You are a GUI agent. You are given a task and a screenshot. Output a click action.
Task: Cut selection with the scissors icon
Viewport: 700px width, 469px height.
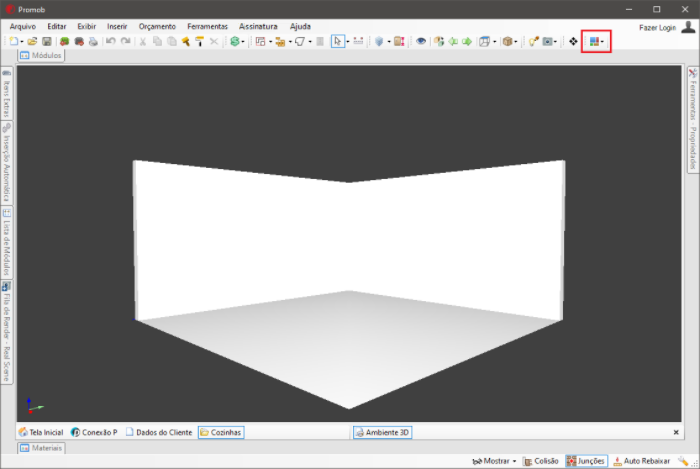pyautogui.click(x=143, y=42)
